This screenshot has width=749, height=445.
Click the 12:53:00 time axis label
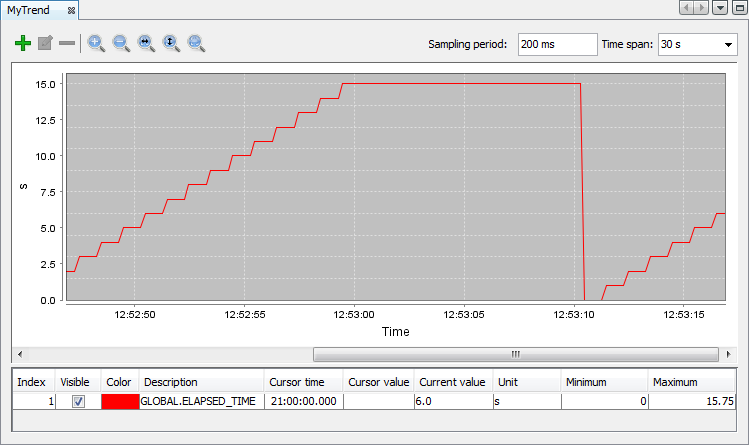[x=354, y=315]
